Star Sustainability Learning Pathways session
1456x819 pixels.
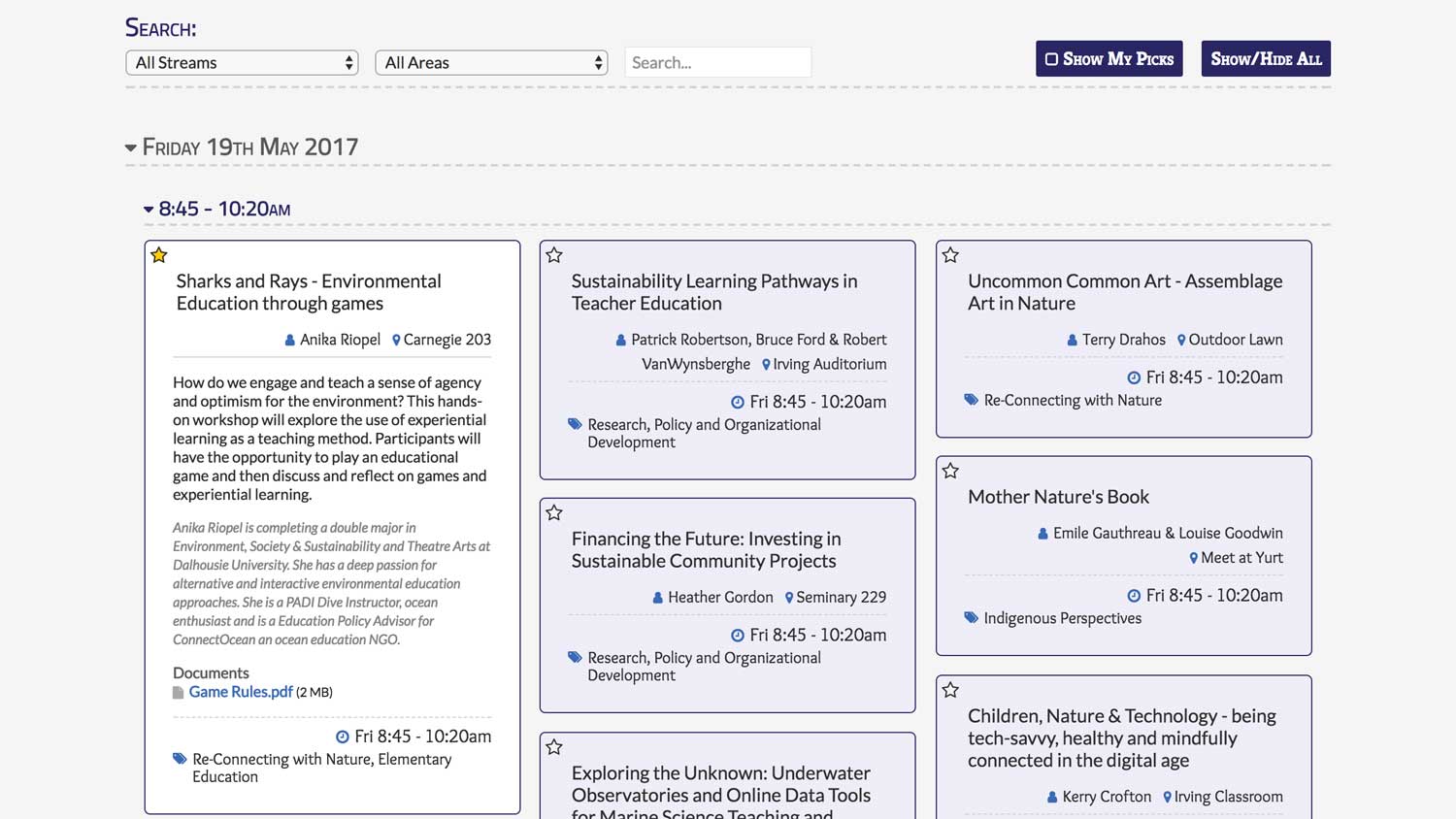click(554, 255)
